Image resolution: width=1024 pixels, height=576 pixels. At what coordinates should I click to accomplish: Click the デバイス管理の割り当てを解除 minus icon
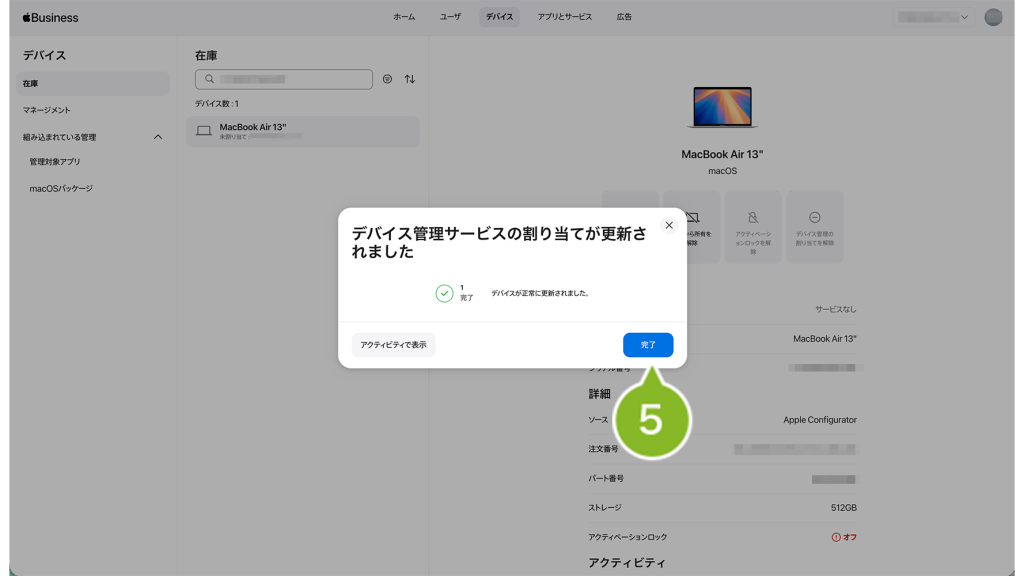(x=814, y=218)
